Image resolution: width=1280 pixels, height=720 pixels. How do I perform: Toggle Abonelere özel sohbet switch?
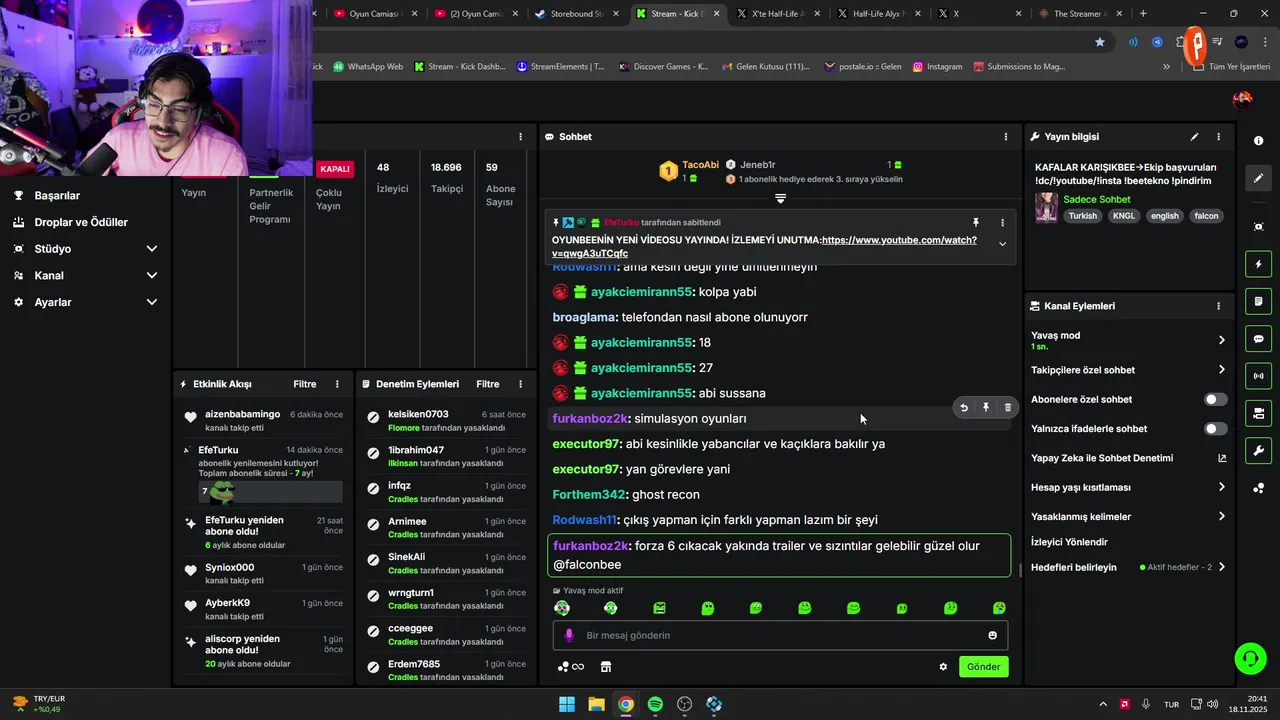tap(1215, 399)
